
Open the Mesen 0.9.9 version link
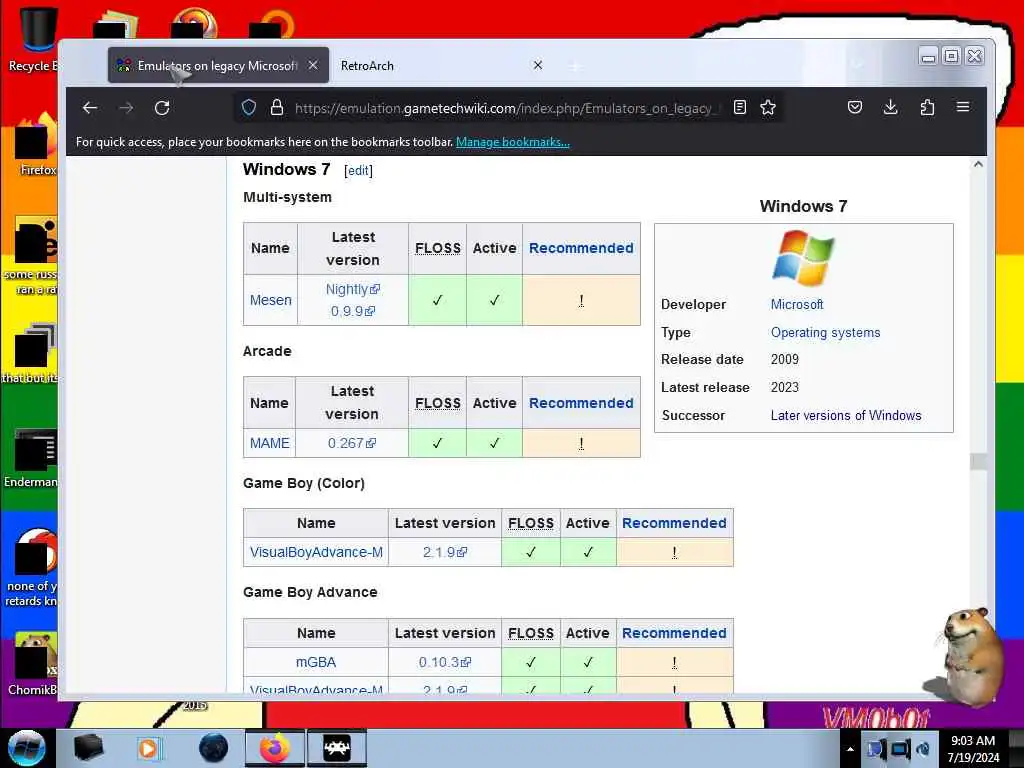353,311
